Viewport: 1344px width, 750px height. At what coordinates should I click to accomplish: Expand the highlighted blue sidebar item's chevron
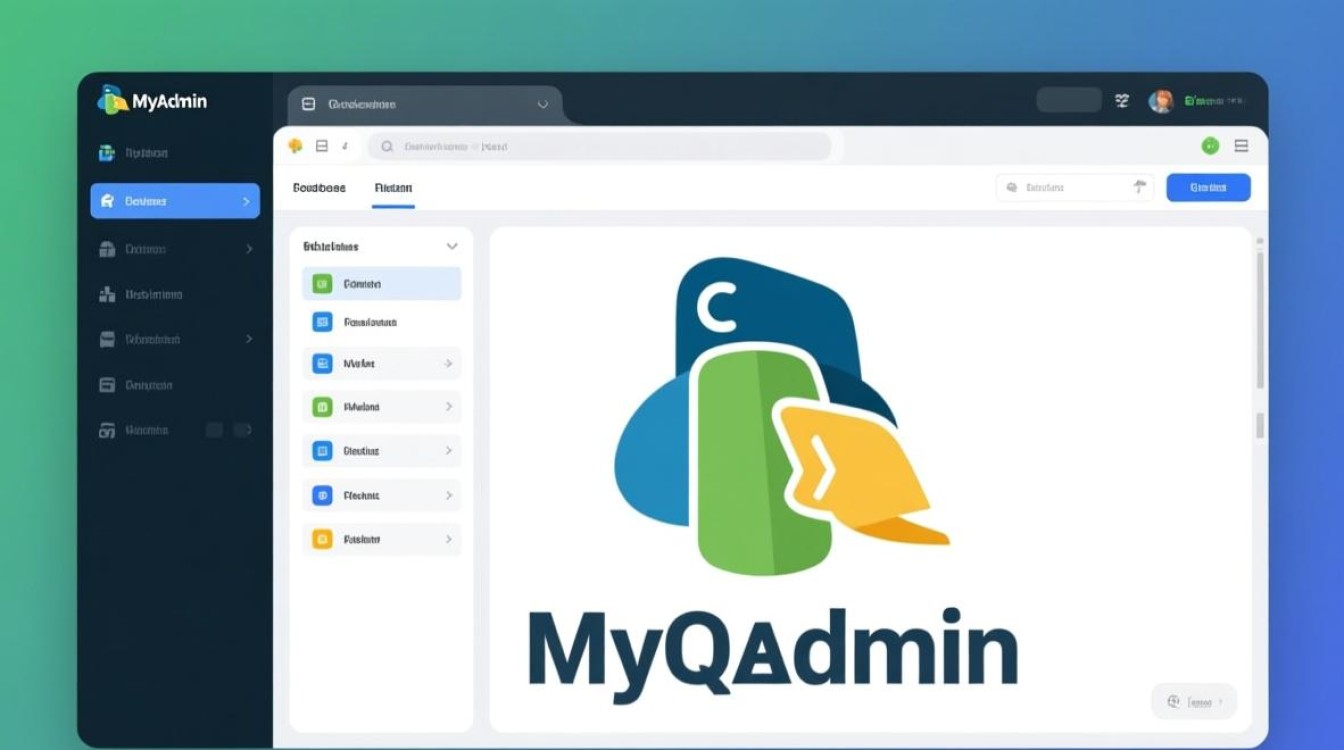pos(246,201)
